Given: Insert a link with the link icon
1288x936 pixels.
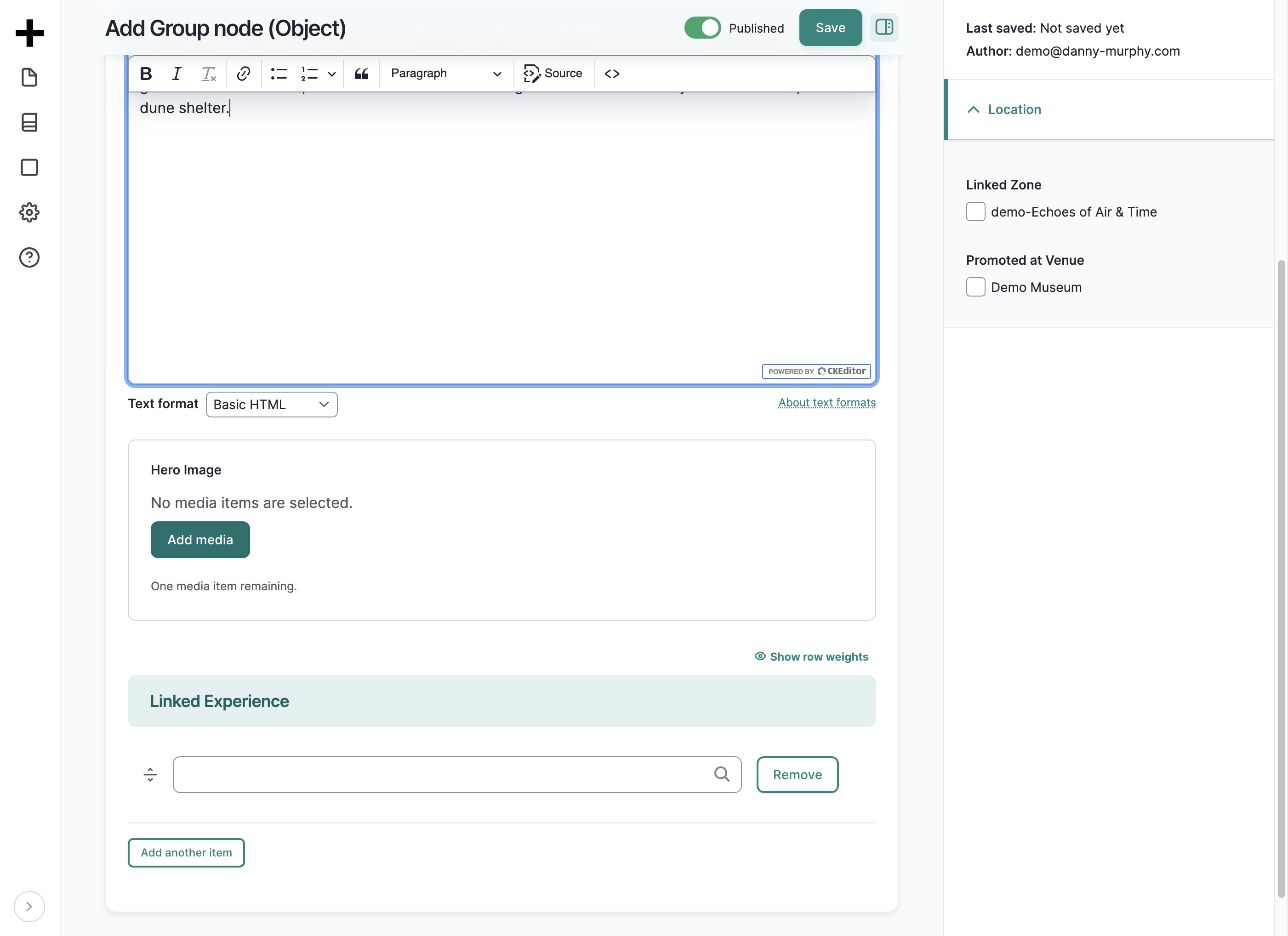Looking at the screenshot, I should pos(244,73).
